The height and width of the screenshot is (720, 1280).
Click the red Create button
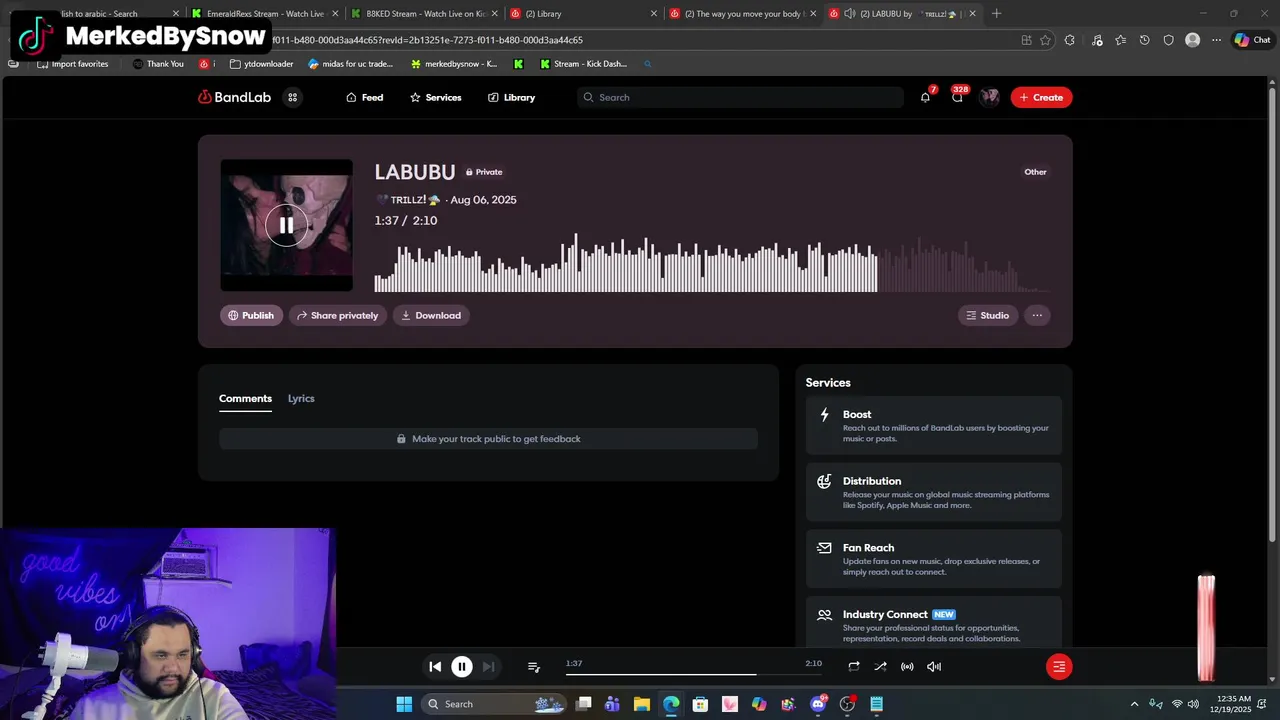[1041, 97]
